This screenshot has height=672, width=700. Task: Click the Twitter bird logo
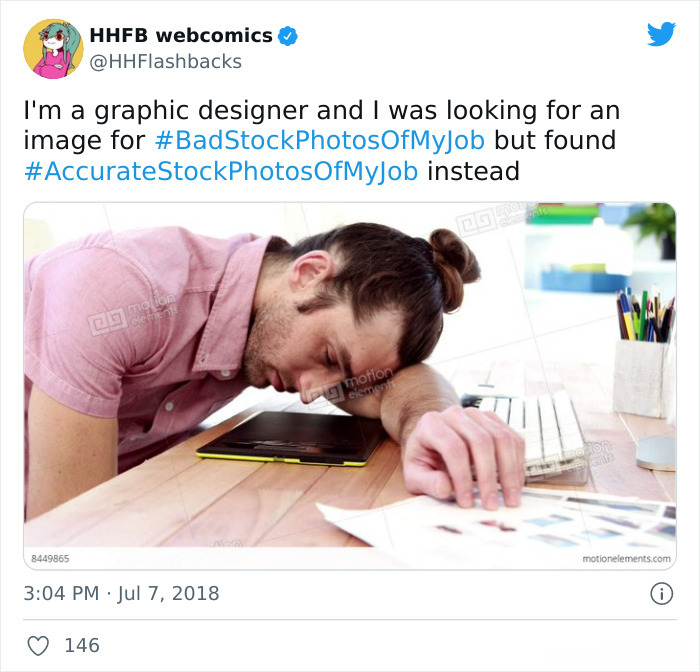coord(661,33)
